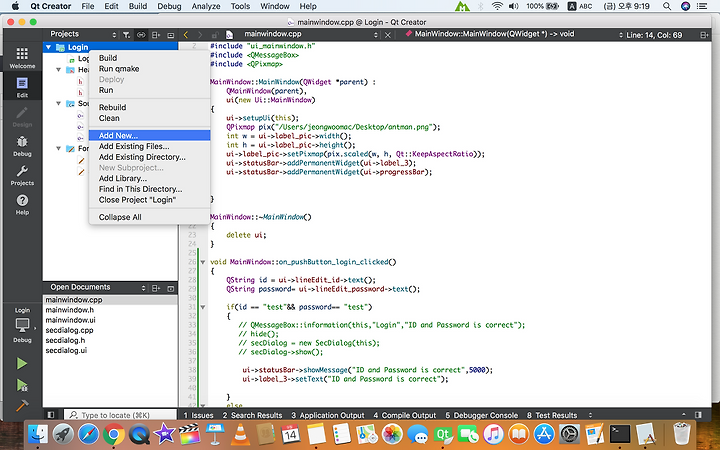Open the MainWindow symbol selector dropdown
This screenshot has width=720, height=450.
(513, 34)
